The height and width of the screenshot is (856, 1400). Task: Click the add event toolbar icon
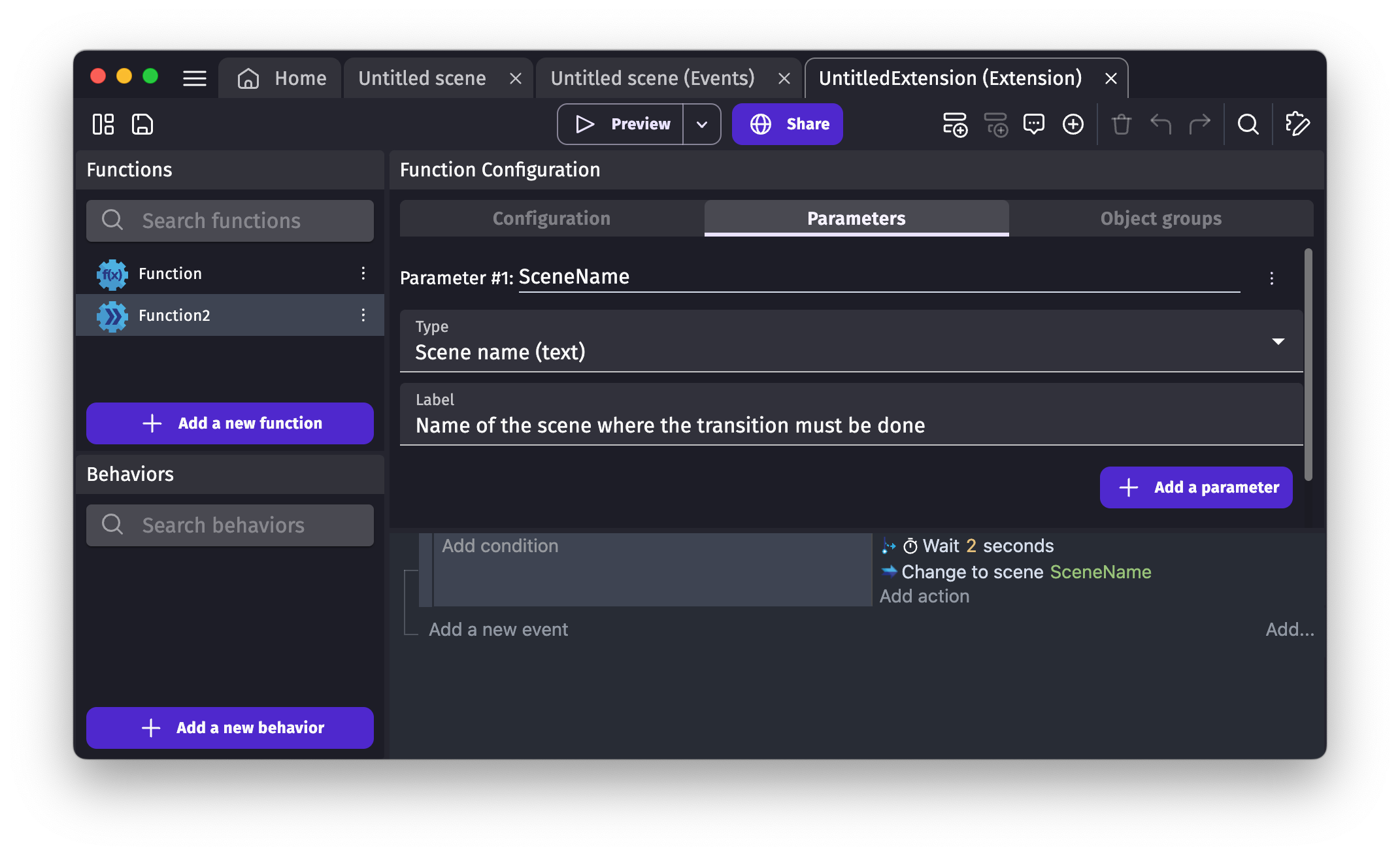(x=955, y=124)
